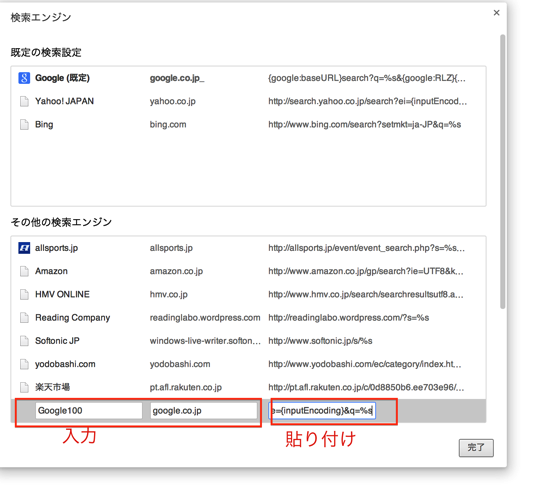Screen dimensions: 550x485
Task: Click the pt.afl.rakuten.co.jp keyword
Action: pos(186,387)
